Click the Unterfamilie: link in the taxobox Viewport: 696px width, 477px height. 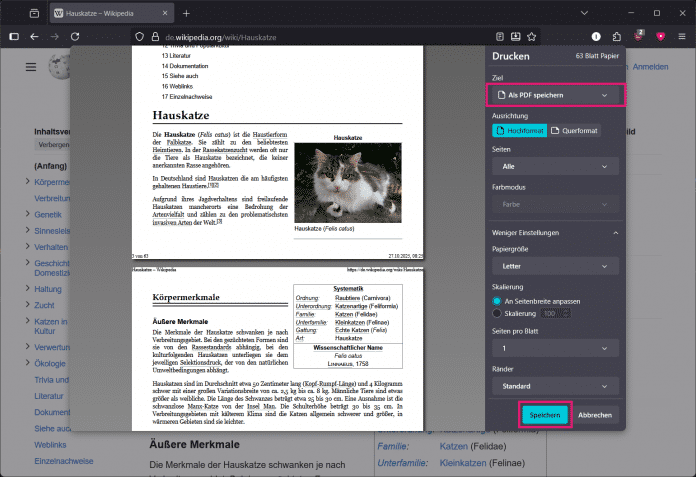click(x=403, y=463)
